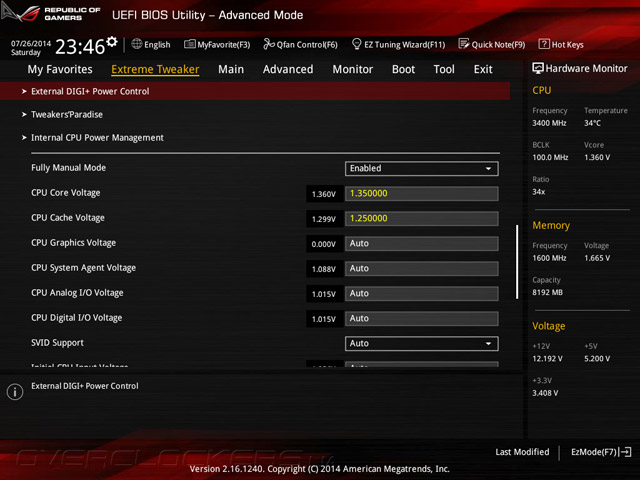
Task: Open the SVID Support dropdown
Action: tap(422, 344)
